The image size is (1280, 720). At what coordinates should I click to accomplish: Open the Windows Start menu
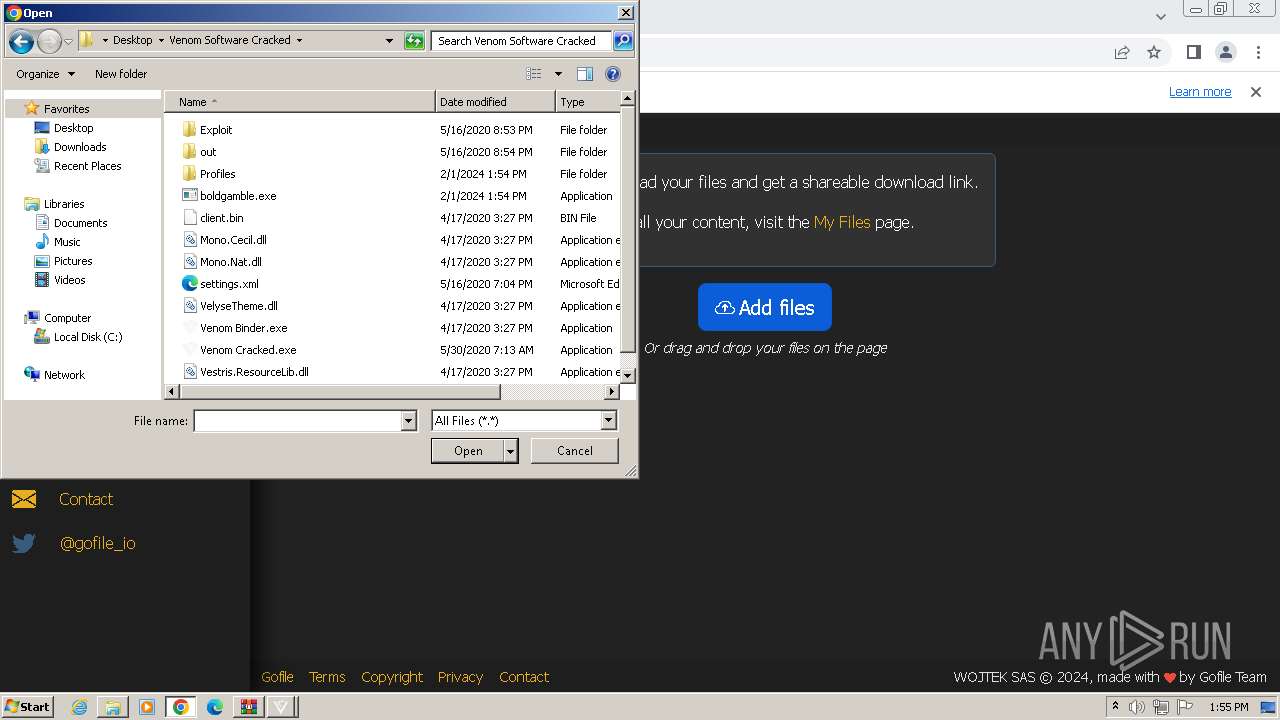[x=28, y=706]
